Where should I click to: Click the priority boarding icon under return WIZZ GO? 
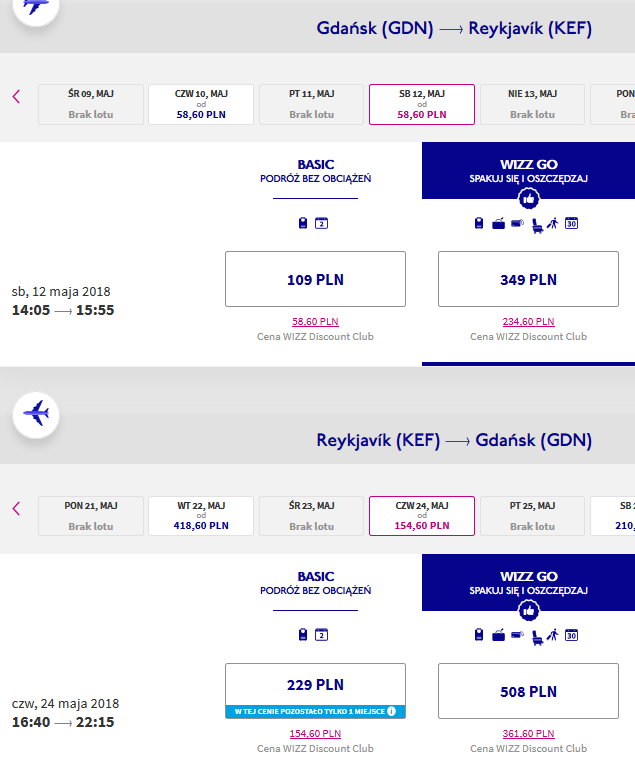[x=552, y=635]
